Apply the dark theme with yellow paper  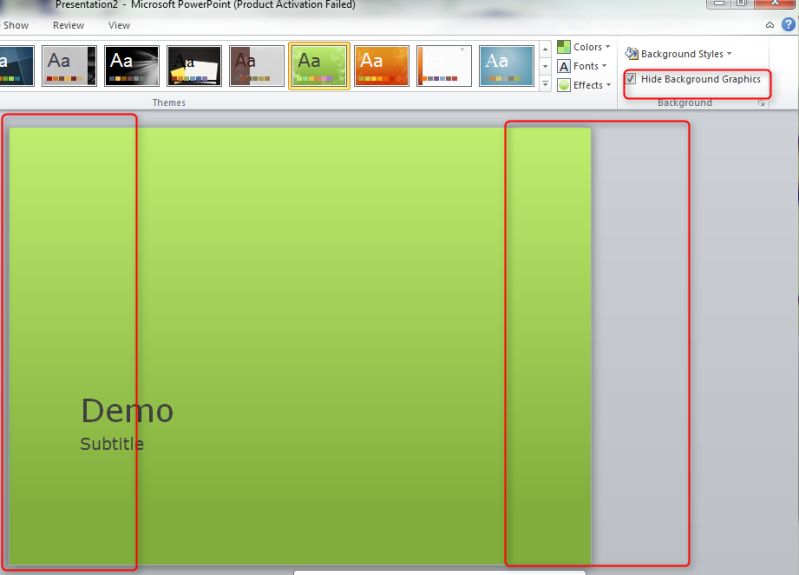194,66
